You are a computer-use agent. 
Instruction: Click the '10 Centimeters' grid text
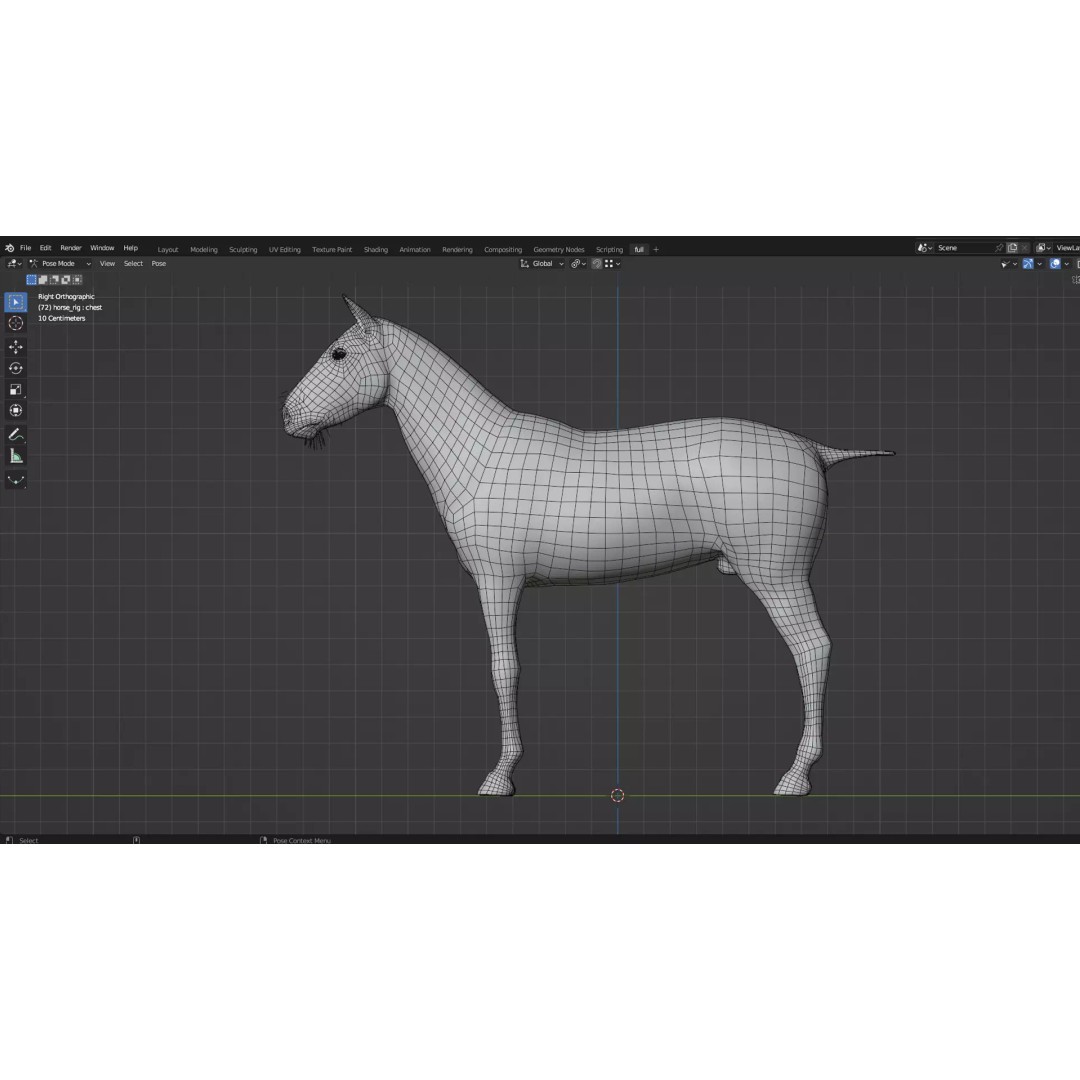click(x=61, y=319)
